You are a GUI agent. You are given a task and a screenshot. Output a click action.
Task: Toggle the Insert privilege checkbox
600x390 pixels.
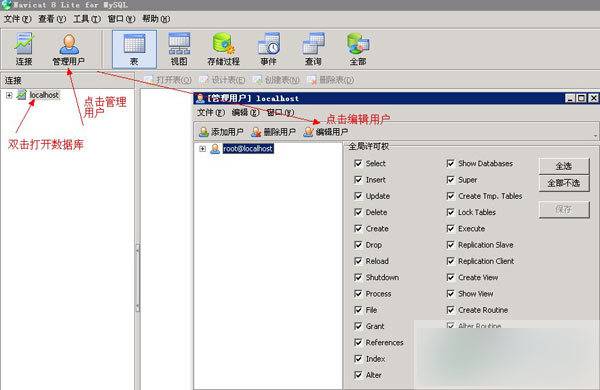pos(358,179)
